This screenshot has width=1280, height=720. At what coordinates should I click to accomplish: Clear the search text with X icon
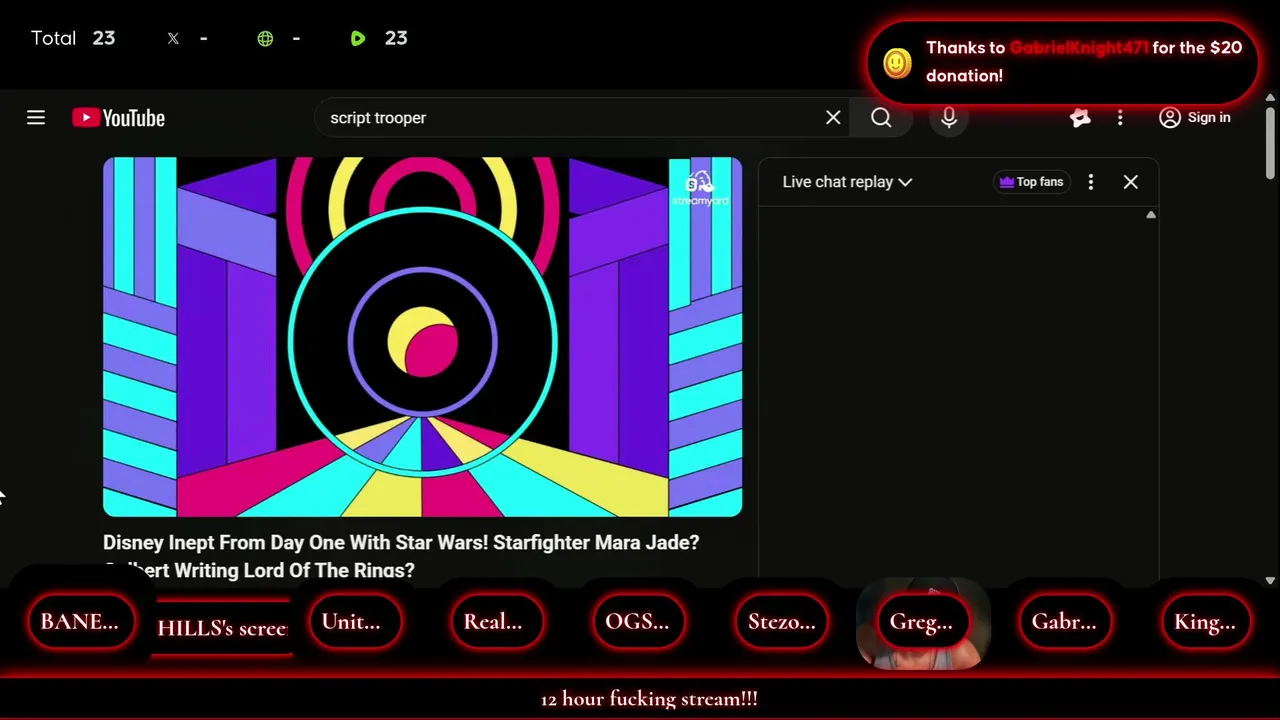tap(833, 118)
